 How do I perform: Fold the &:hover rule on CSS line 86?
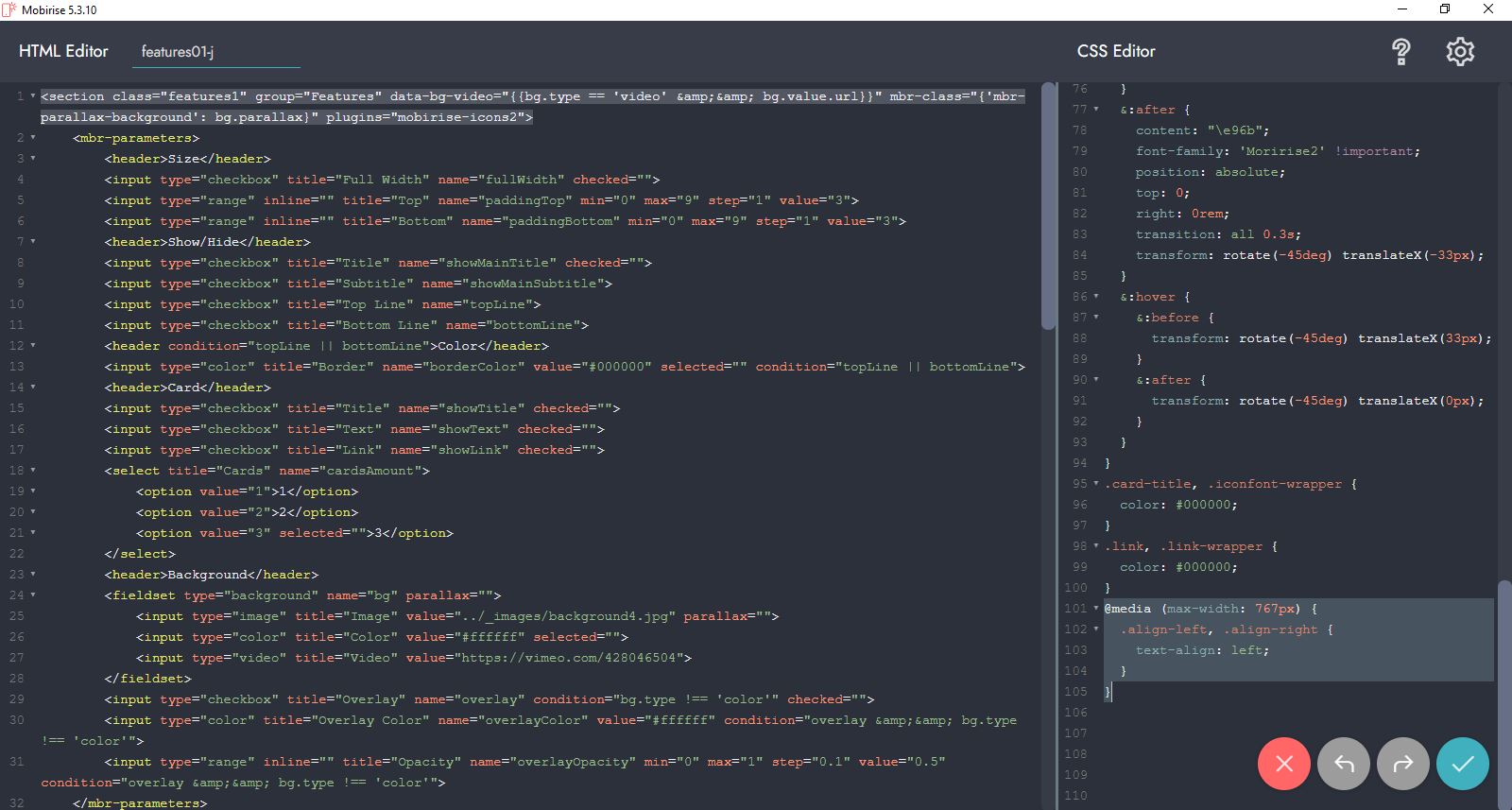pyautogui.click(x=1096, y=297)
